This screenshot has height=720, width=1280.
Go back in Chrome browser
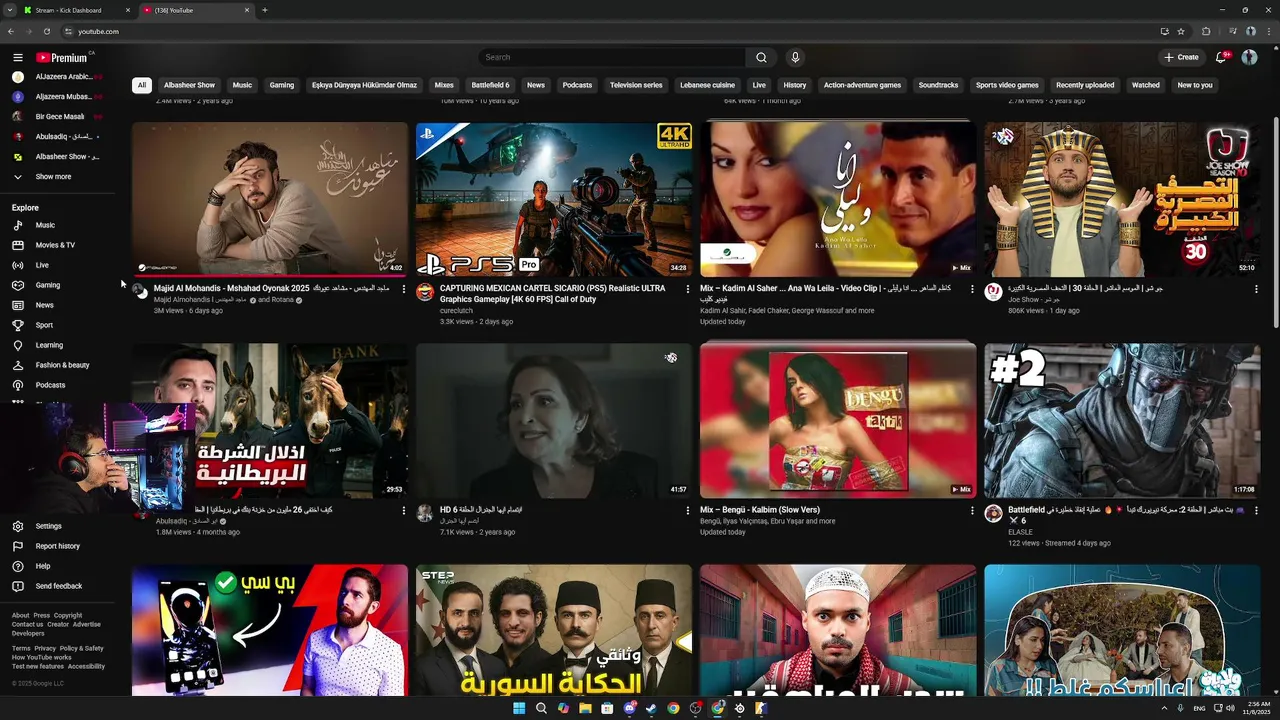[12, 31]
